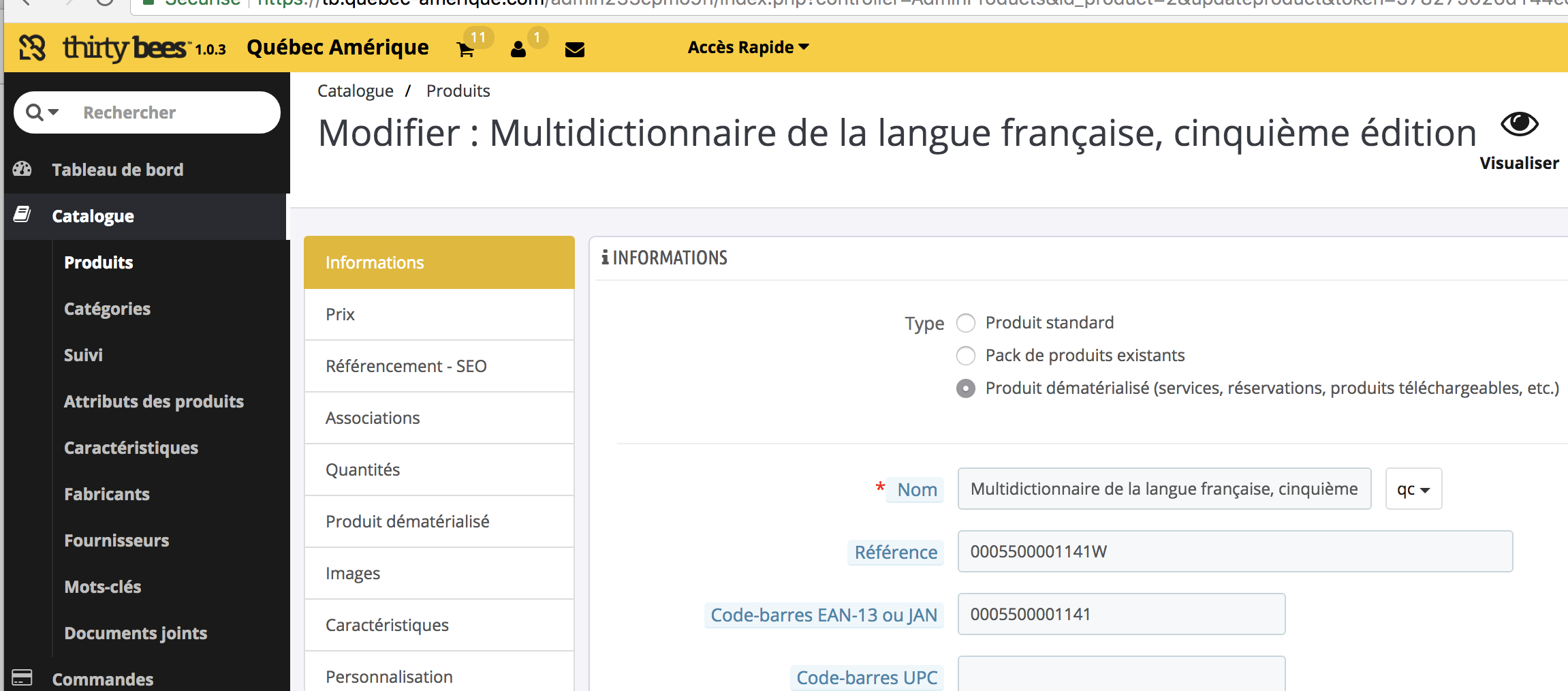This screenshot has height=691, width=1568.
Task: Open the messages envelope icon
Action: (x=574, y=49)
